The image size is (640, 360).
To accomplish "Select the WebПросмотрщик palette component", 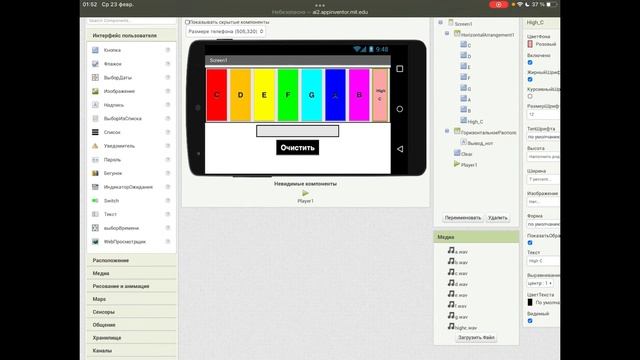I will coord(124,242).
